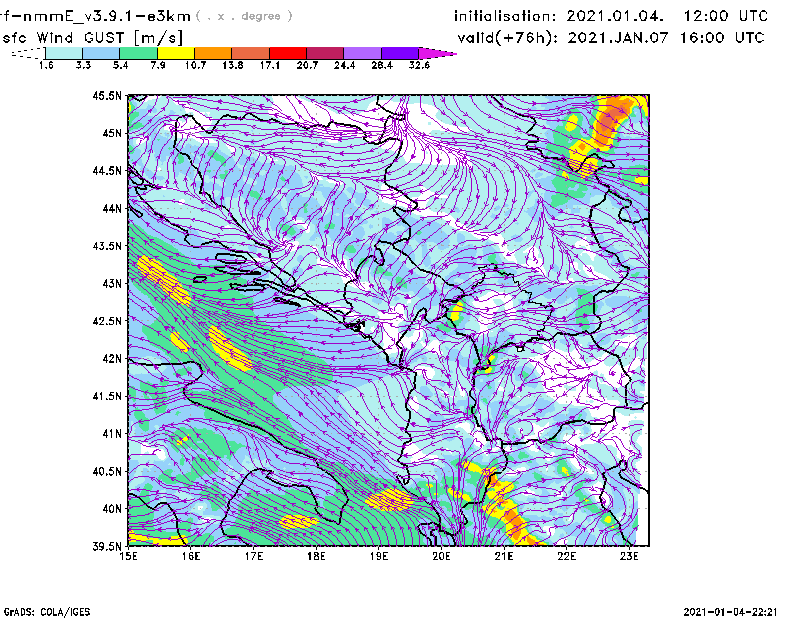The width and height of the screenshot is (800, 618).
Task: Click the 'valid(+76h):' label
Action: [x=507, y=38]
